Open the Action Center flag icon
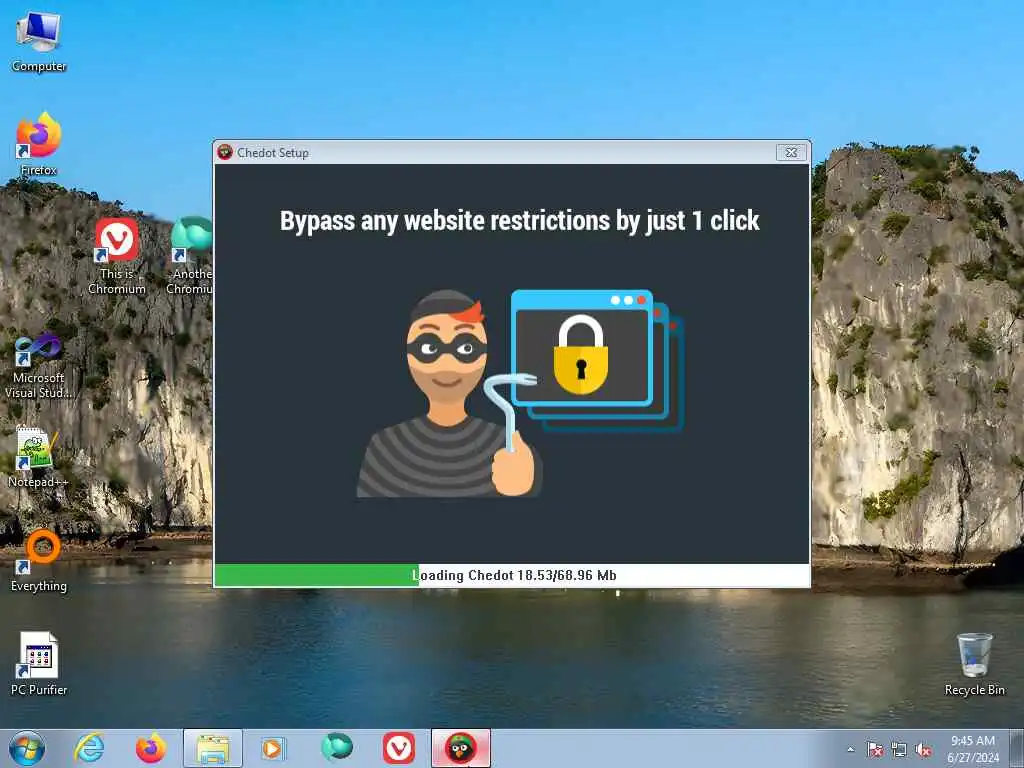The image size is (1024, 768). (x=874, y=750)
